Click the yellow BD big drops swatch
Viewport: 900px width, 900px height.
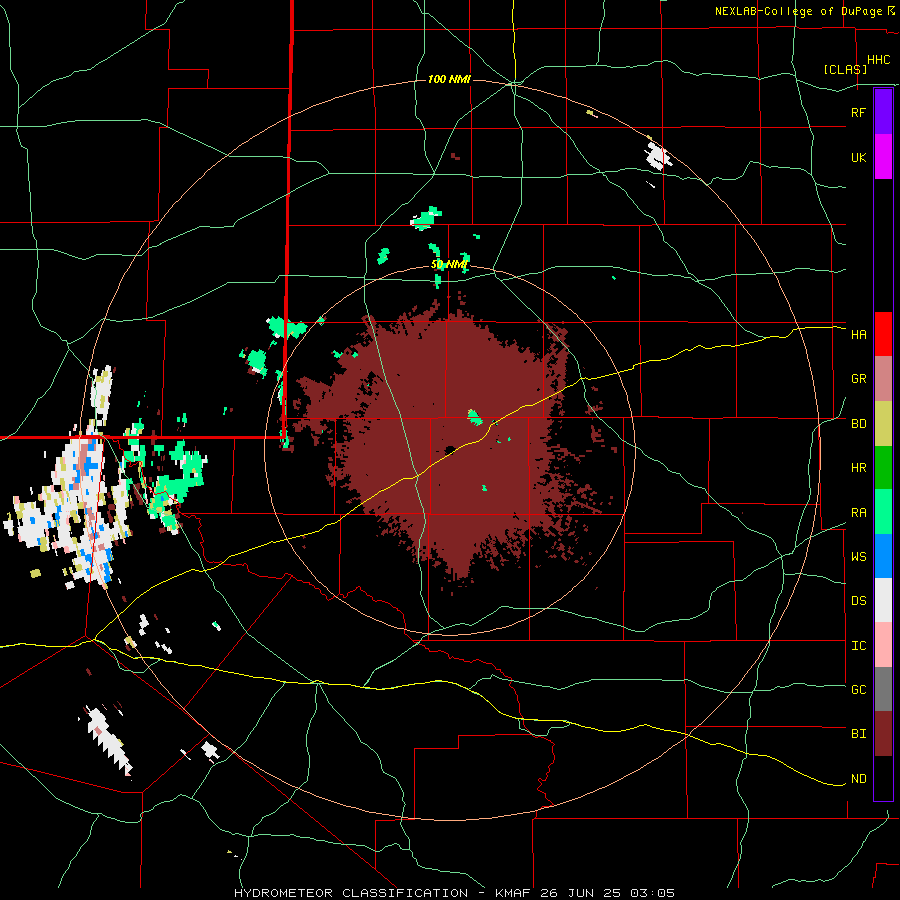[x=883, y=424]
